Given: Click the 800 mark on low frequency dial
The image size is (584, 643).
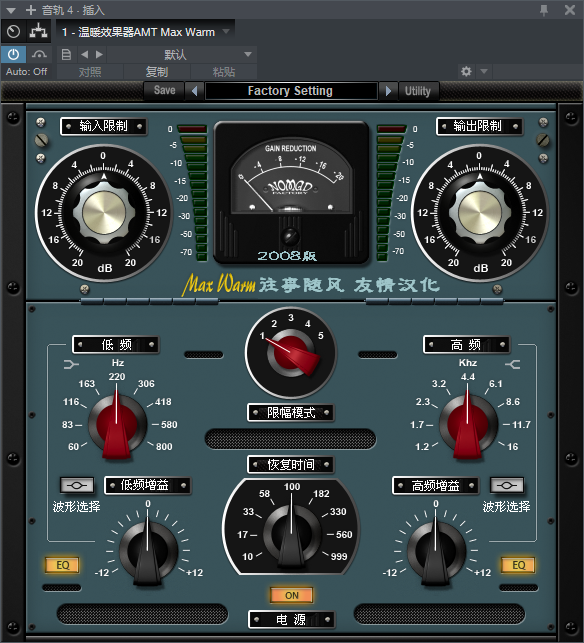Looking at the screenshot, I should [x=164, y=447].
